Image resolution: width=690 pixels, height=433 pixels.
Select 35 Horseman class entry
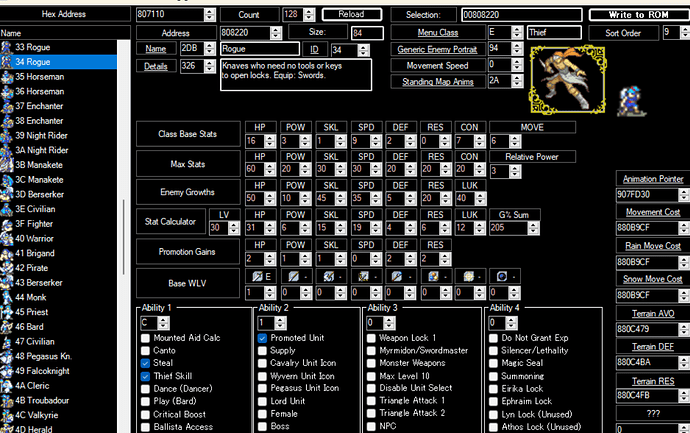[59, 77]
